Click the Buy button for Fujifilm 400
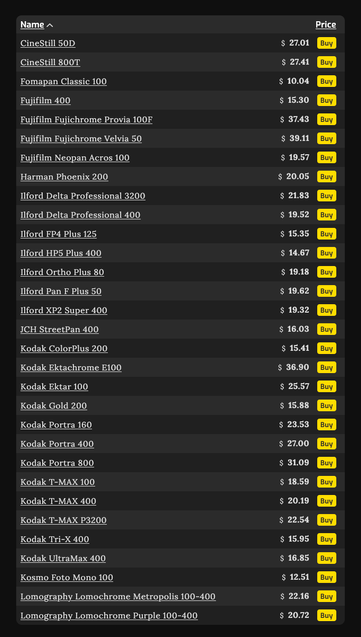The image size is (361, 637). point(326,100)
